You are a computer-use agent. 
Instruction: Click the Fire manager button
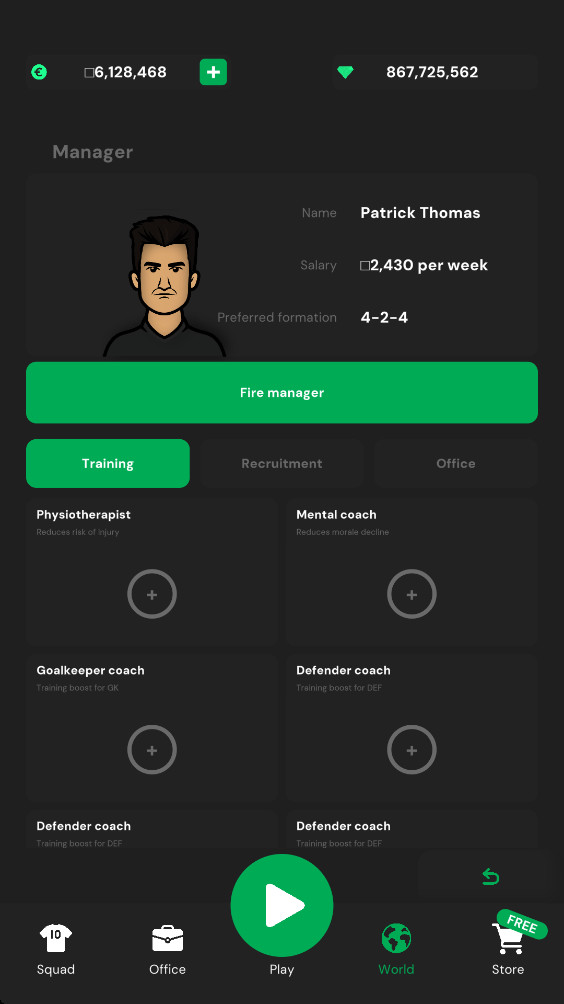point(282,393)
